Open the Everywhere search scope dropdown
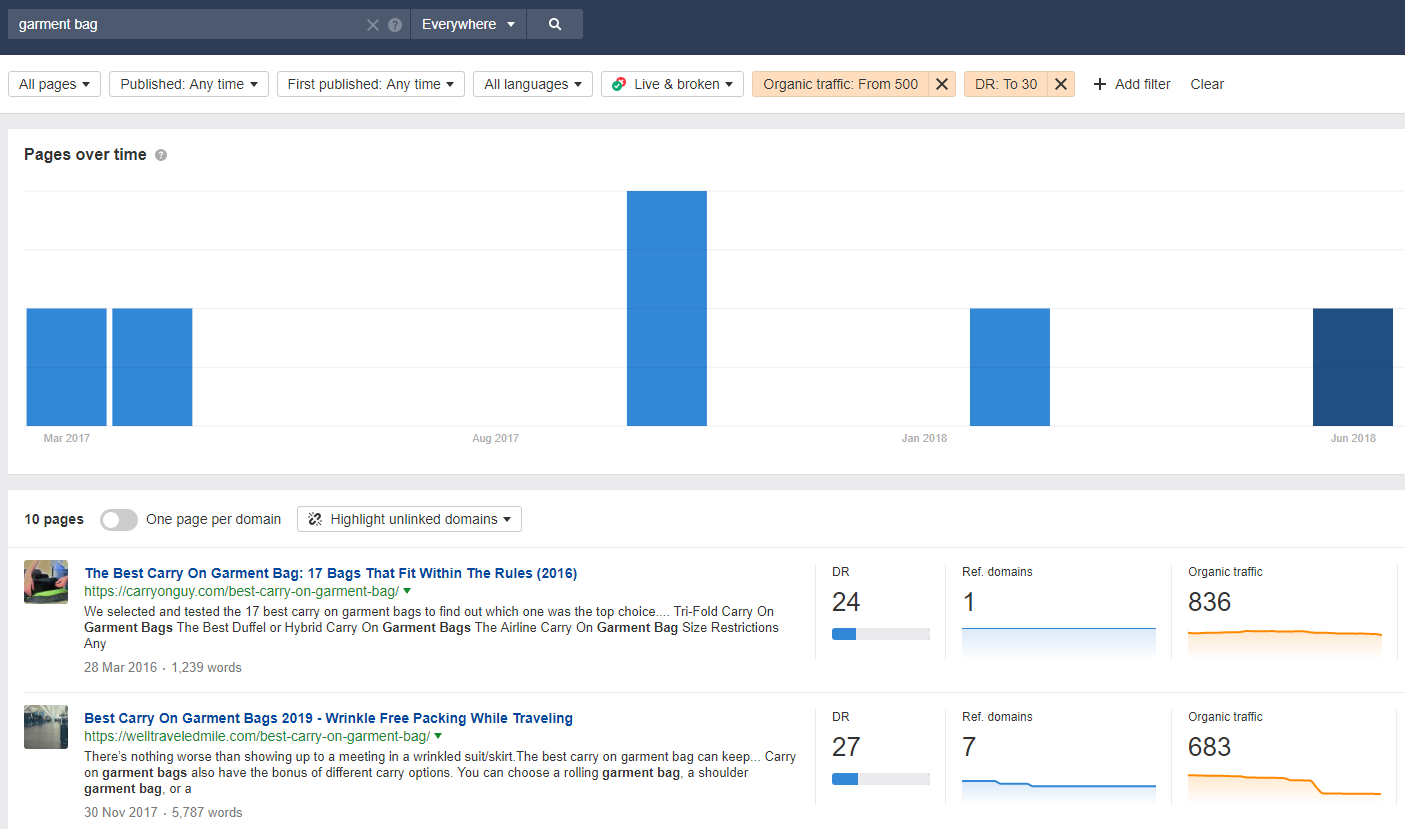This screenshot has height=829, width=1405. coord(468,24)
